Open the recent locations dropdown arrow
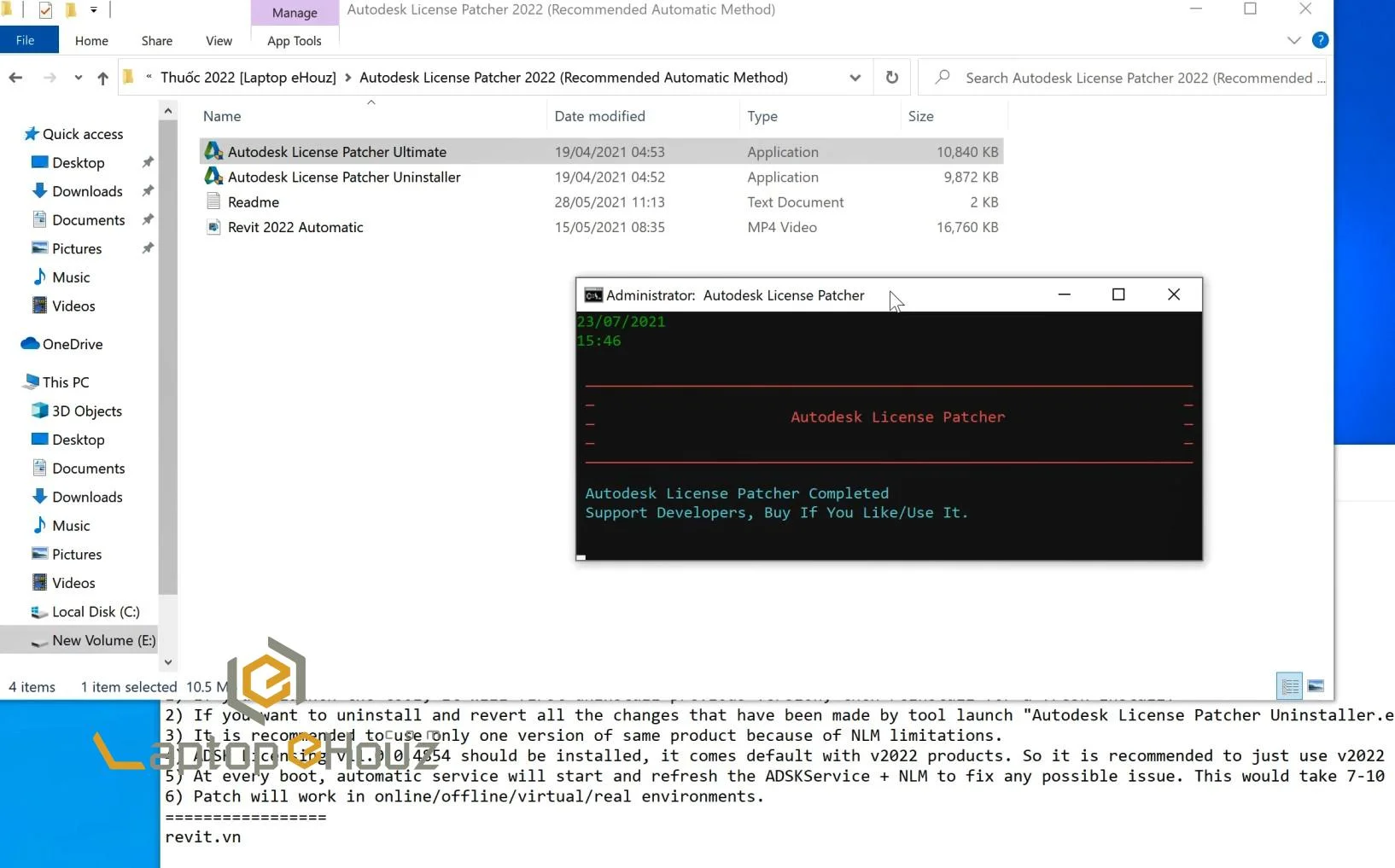This screenshot has height=868, width=1395. [x=78, y=78]
